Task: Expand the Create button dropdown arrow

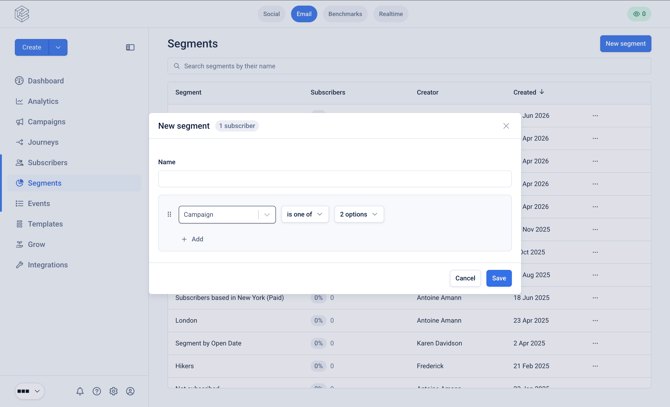Action: (x=58, y=47)
